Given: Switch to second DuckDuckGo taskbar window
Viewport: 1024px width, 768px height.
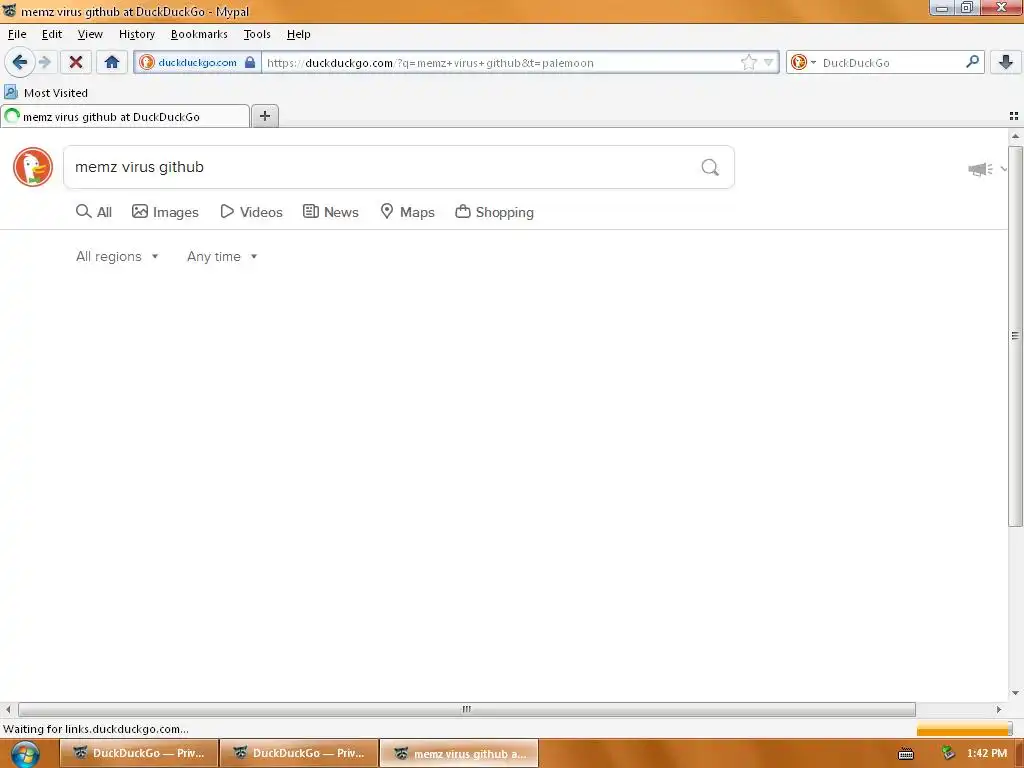Looking at the screenshot, I should point(299,753).
